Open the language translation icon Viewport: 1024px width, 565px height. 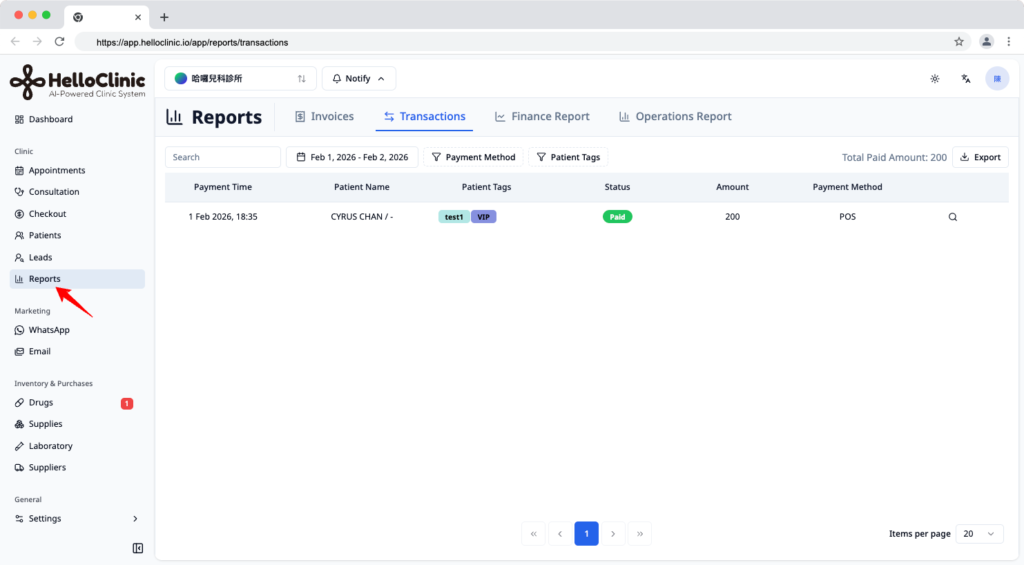tap(966, 78)
